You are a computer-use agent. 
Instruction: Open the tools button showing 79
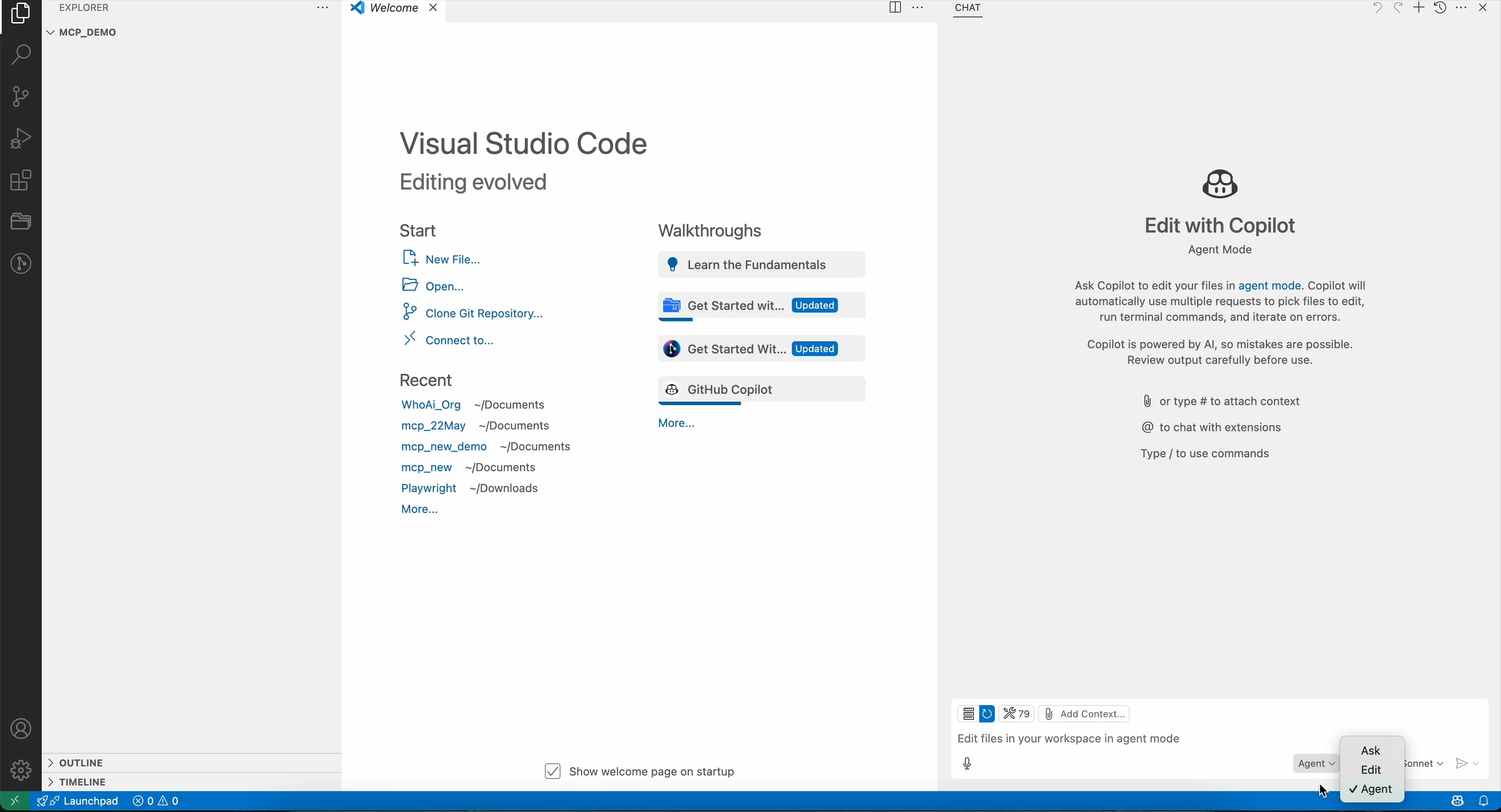coord(1017,714)
